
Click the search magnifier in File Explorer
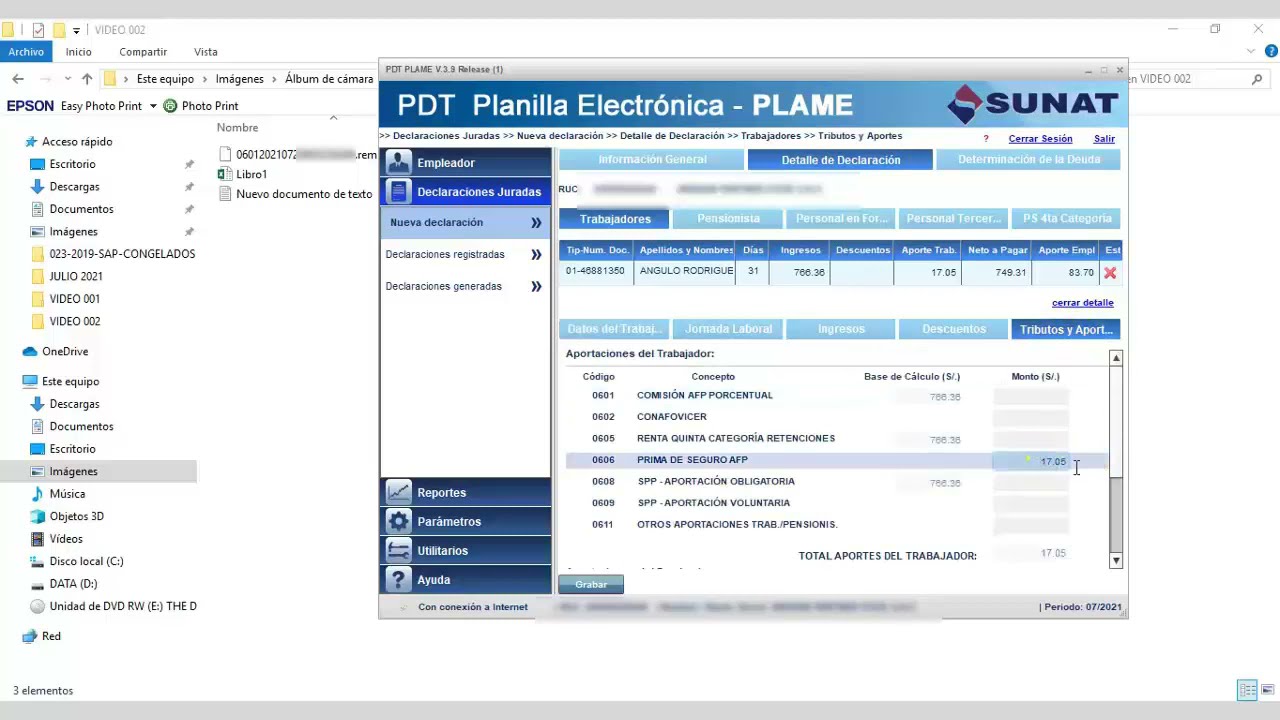point(1257,79)
